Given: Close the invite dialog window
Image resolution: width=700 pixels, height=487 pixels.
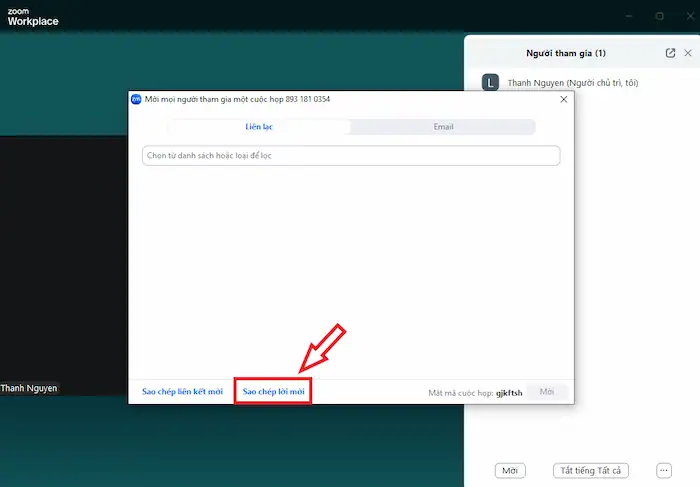Looking at the screenshot, I should tap(563, 99).
